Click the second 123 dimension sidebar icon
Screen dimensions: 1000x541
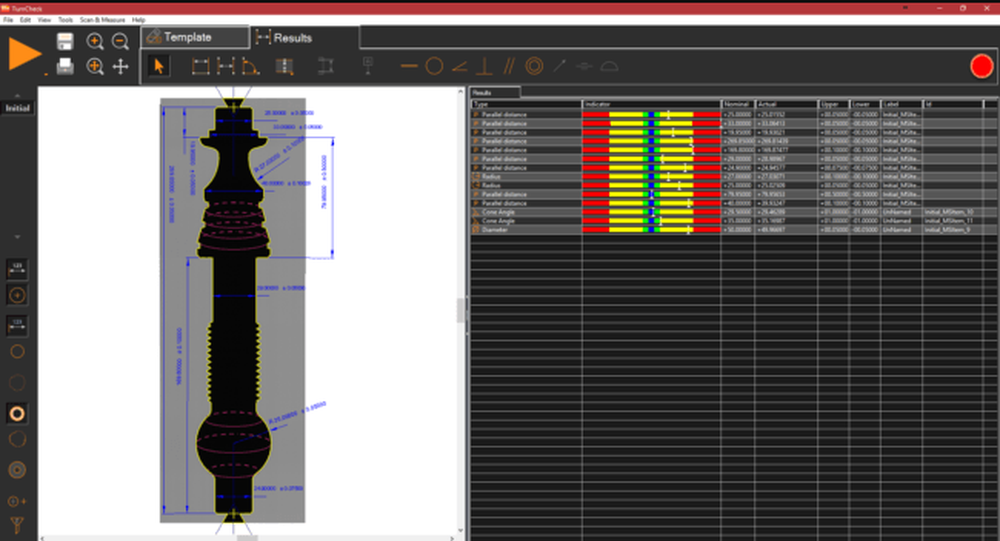tap(17, 325)
